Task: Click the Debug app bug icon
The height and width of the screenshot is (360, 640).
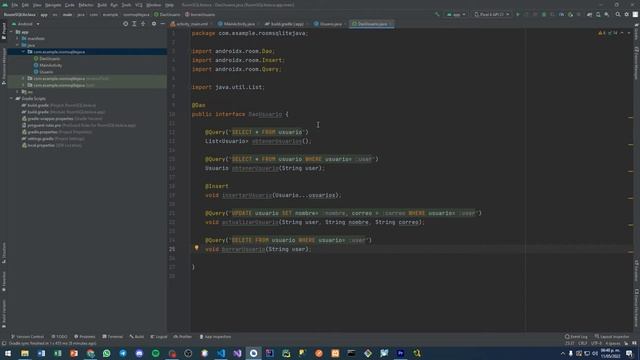Action: 544,15
